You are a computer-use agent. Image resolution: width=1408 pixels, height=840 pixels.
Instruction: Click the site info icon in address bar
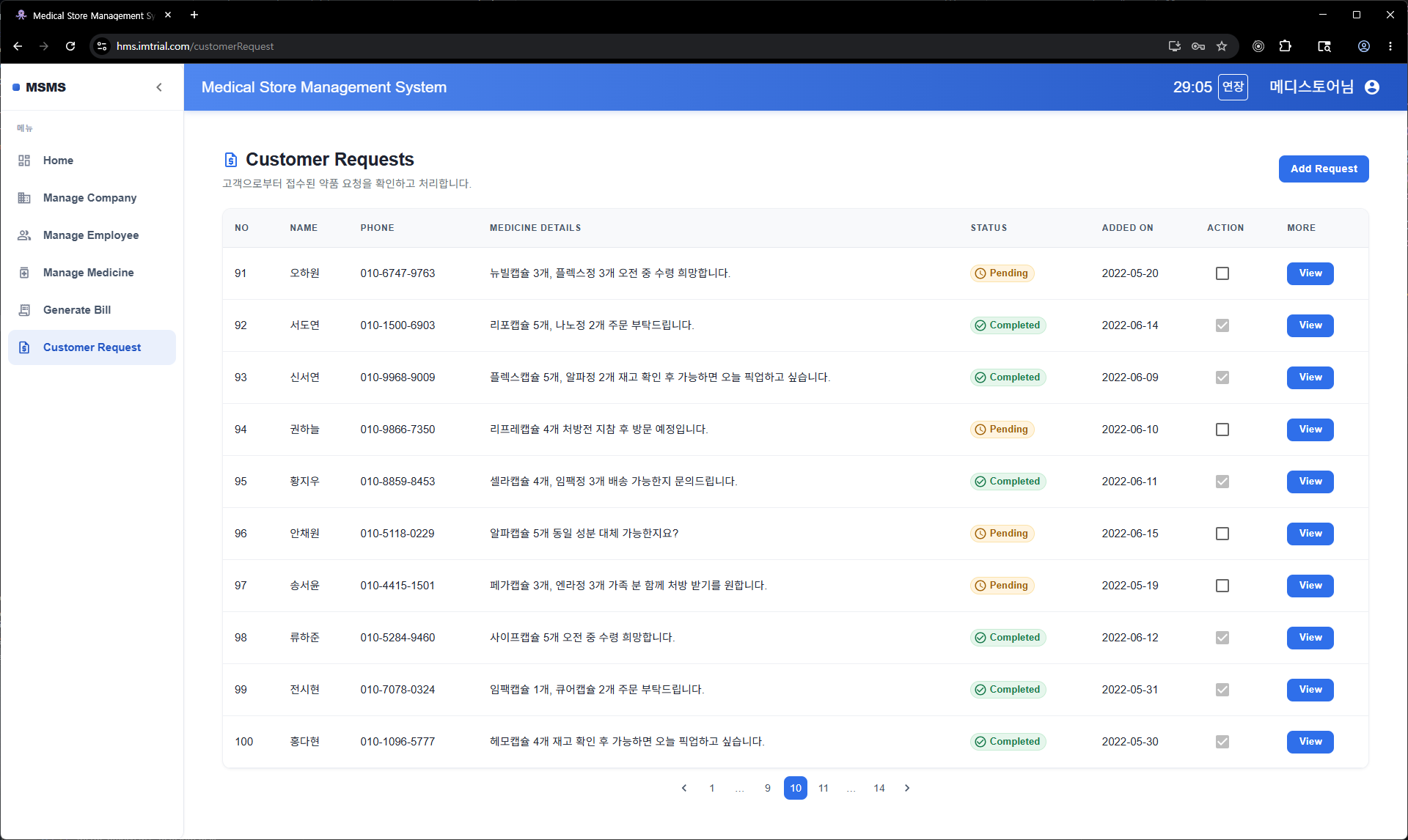(x=102, y=46)
